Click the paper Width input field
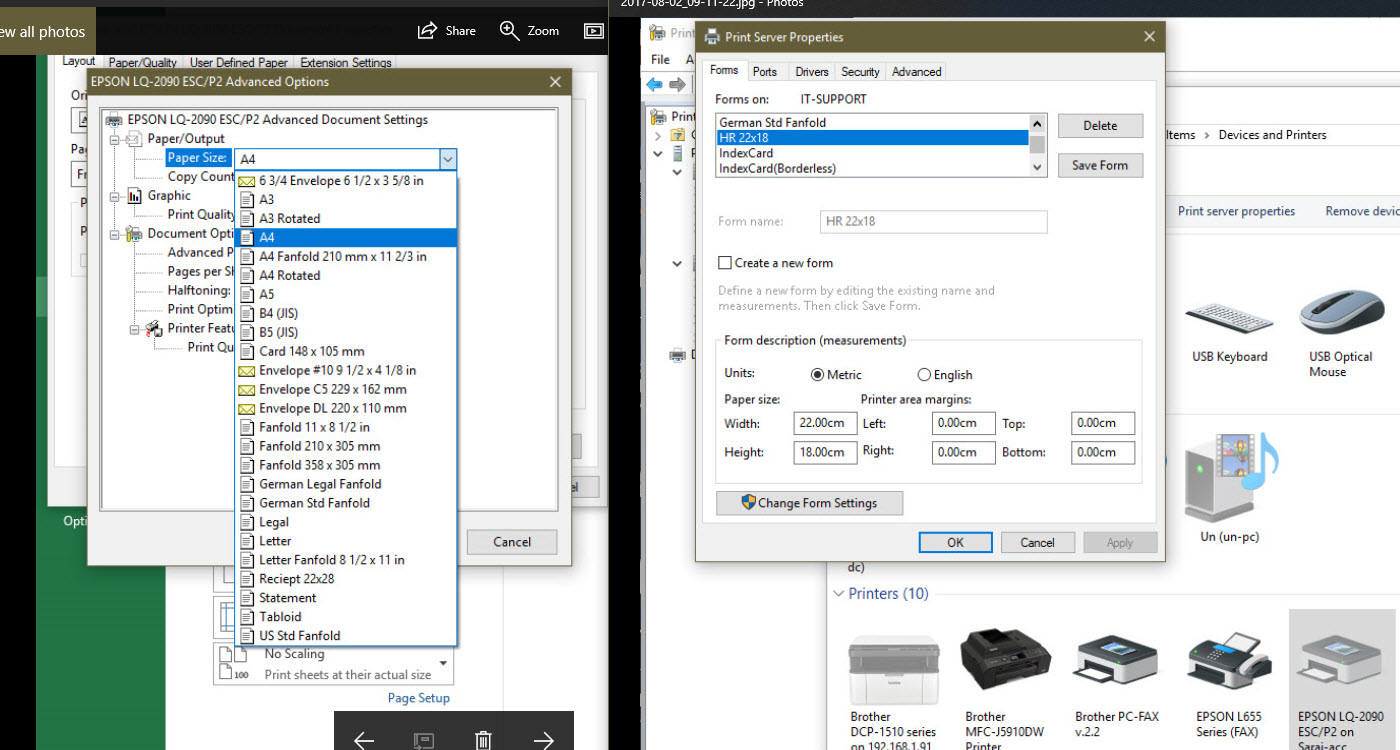This screenshot has width=1400, height=750. 825,423
